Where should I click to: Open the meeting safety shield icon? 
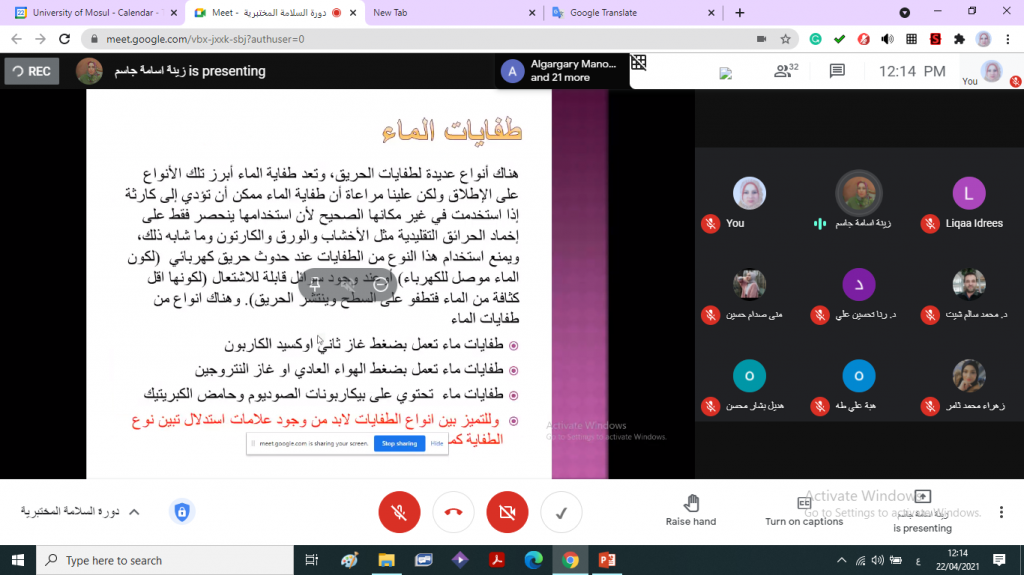[x=181, y=512]
